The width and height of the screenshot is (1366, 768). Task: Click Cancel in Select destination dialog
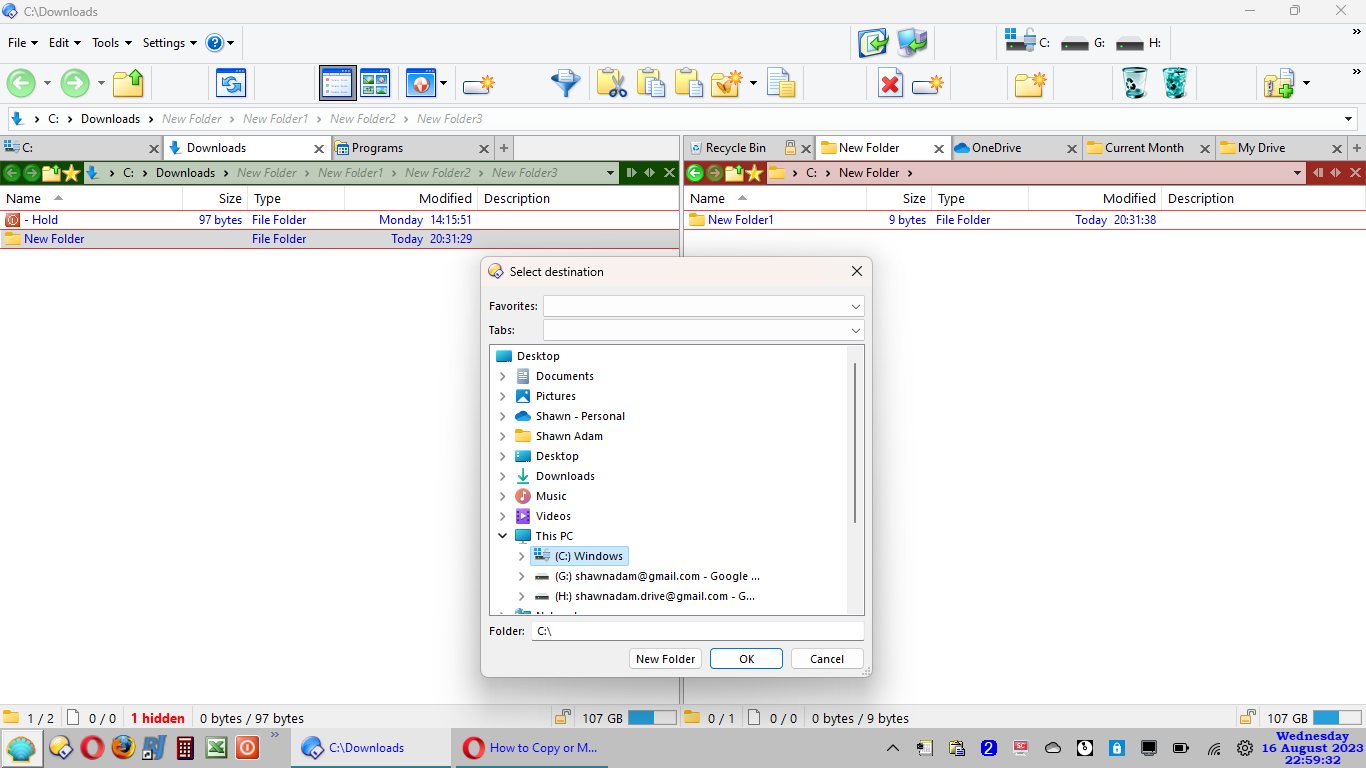point(826,659)
